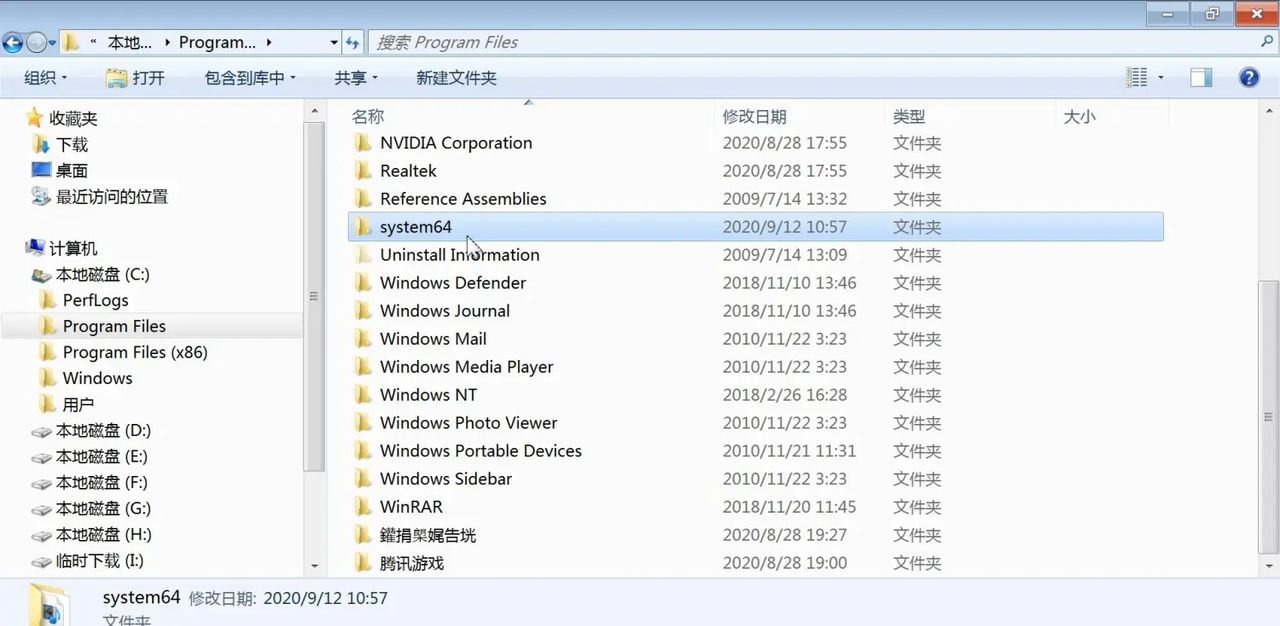Select 临时下载 (I:) drive
Viewport: 1280px width, 626px height.
(x=88, y=560)
